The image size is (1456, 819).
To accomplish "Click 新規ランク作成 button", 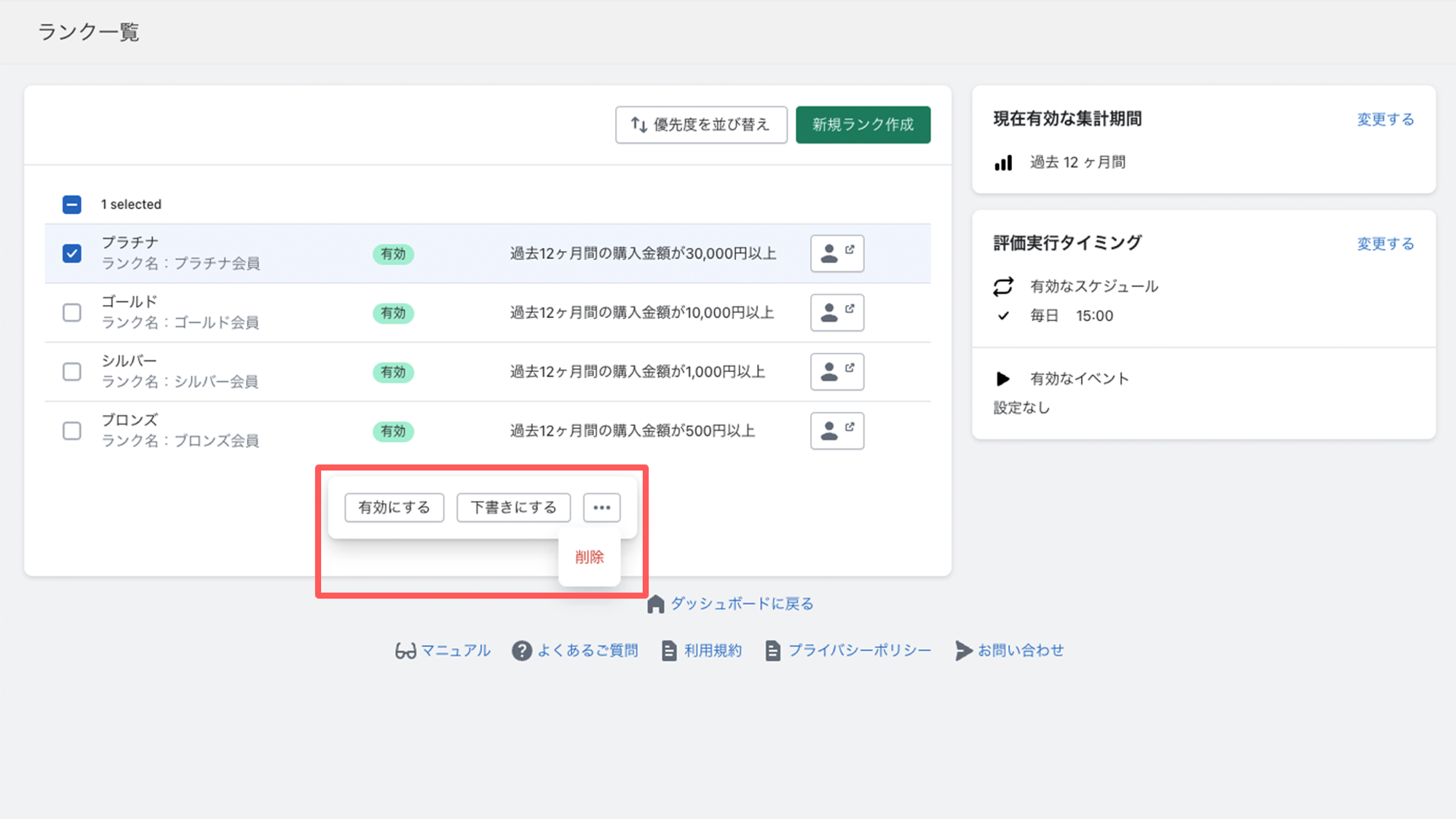I will coord(863,124).
